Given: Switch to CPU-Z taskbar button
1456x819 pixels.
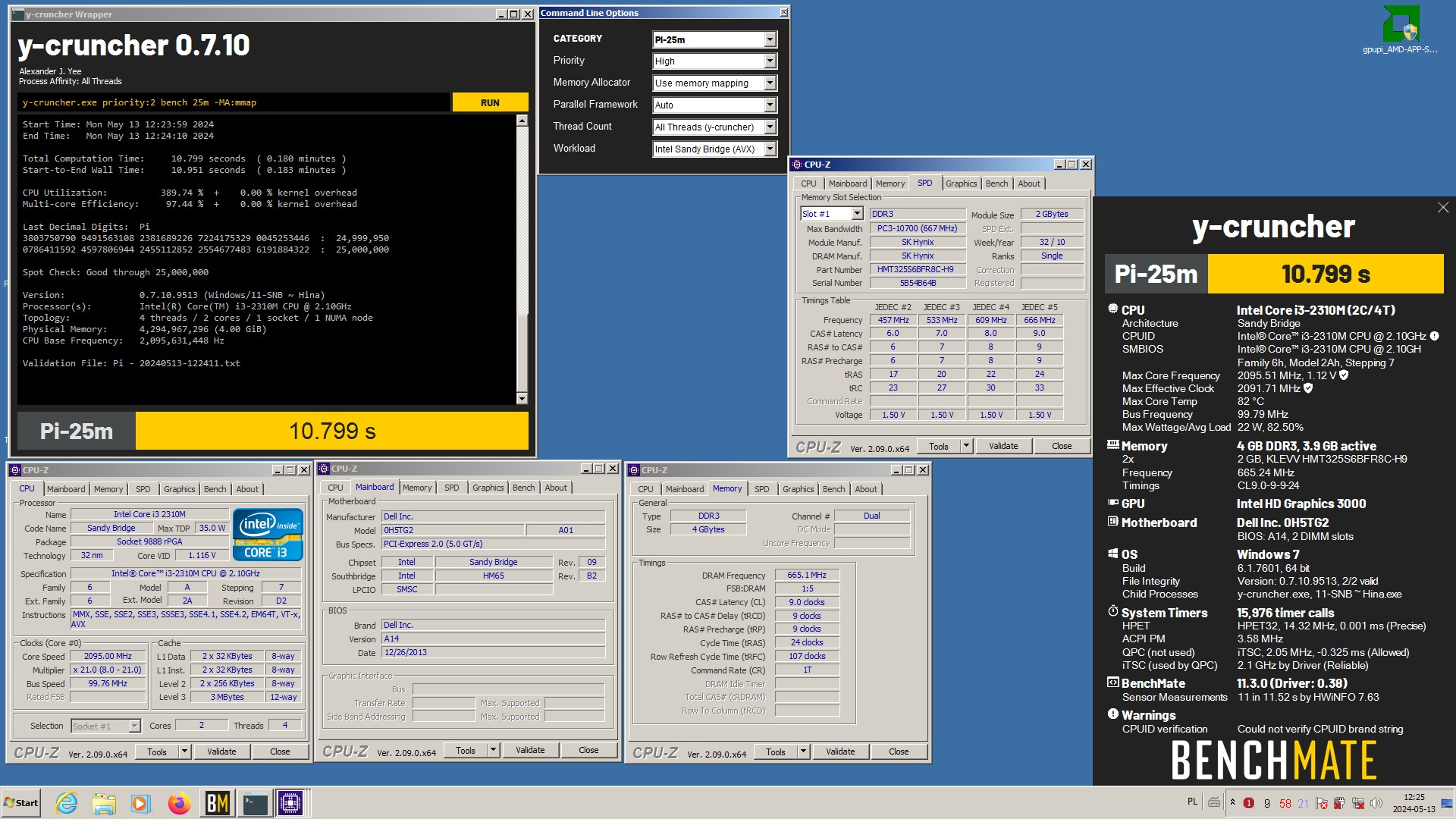Looking at the screenshot, I should click(291, 803).
